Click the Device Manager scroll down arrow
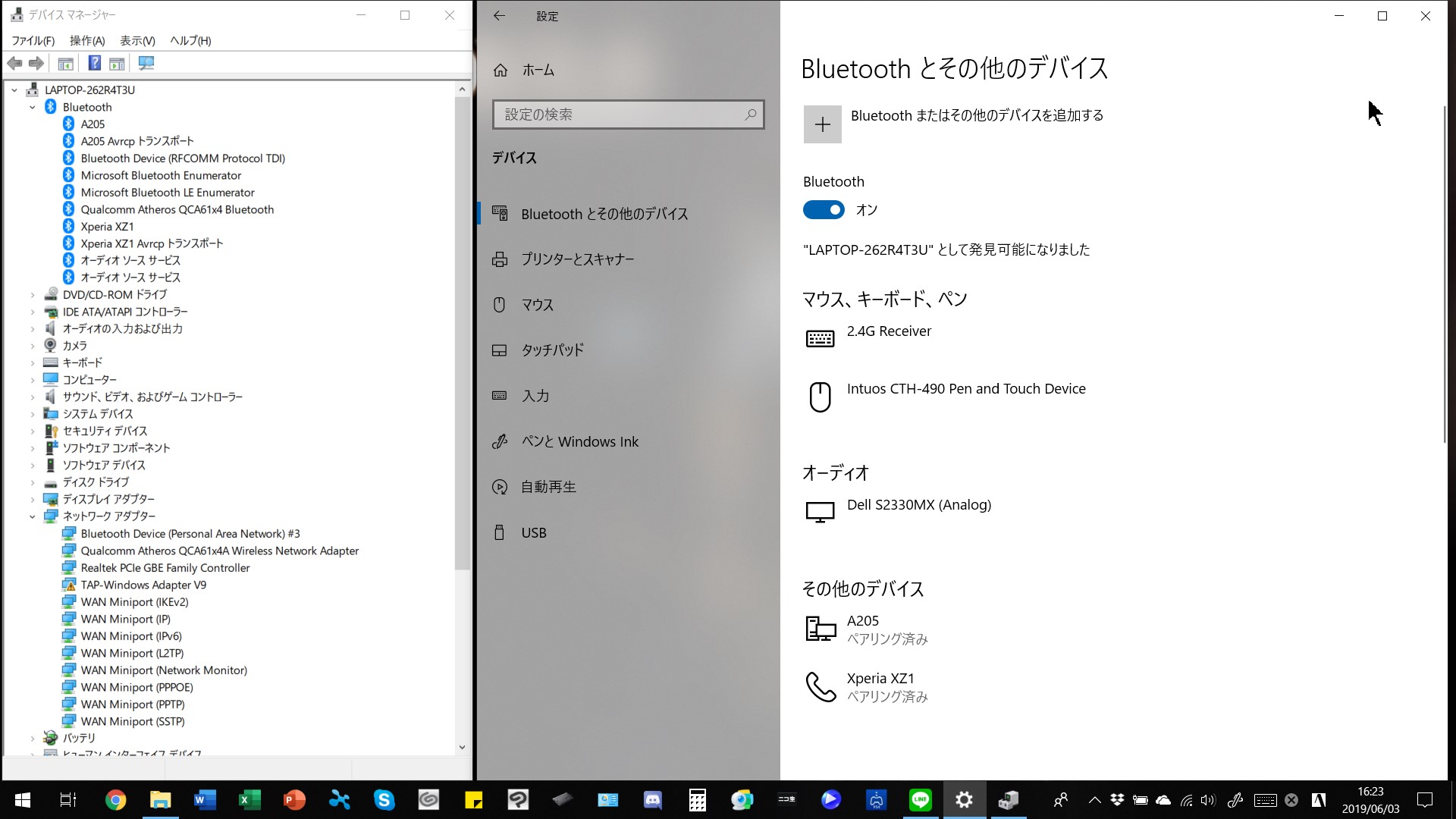The width and height of the screenshot is (1456, 819). (462, 747)
